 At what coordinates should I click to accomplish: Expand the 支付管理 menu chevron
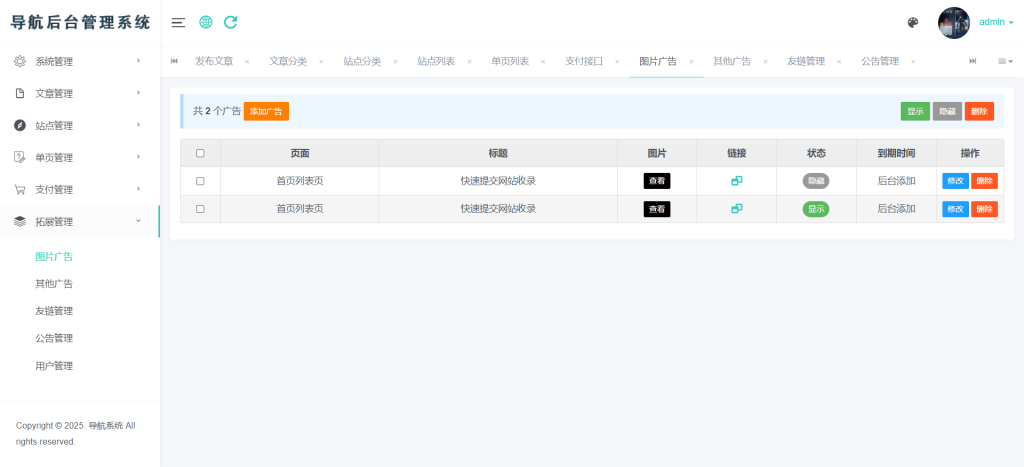pyautogui.click(x=138, y=189)
